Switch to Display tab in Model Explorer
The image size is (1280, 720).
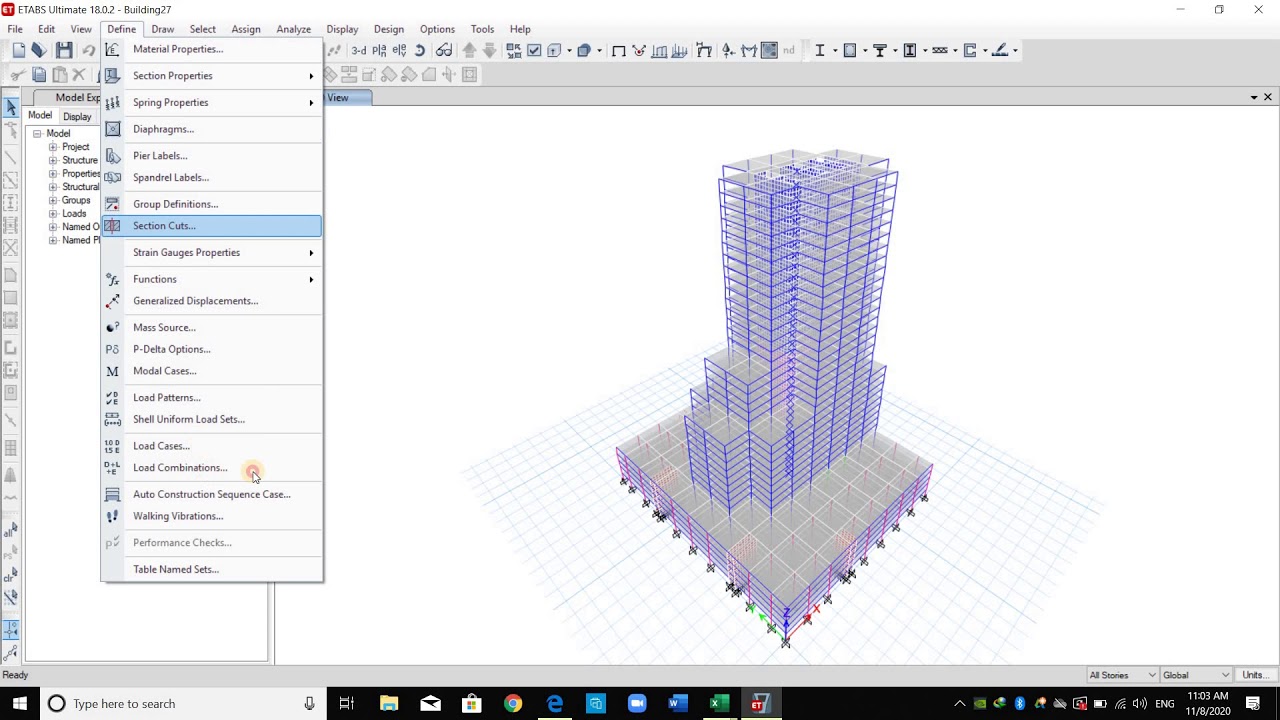pyautogui.click(x=77, y=116)
